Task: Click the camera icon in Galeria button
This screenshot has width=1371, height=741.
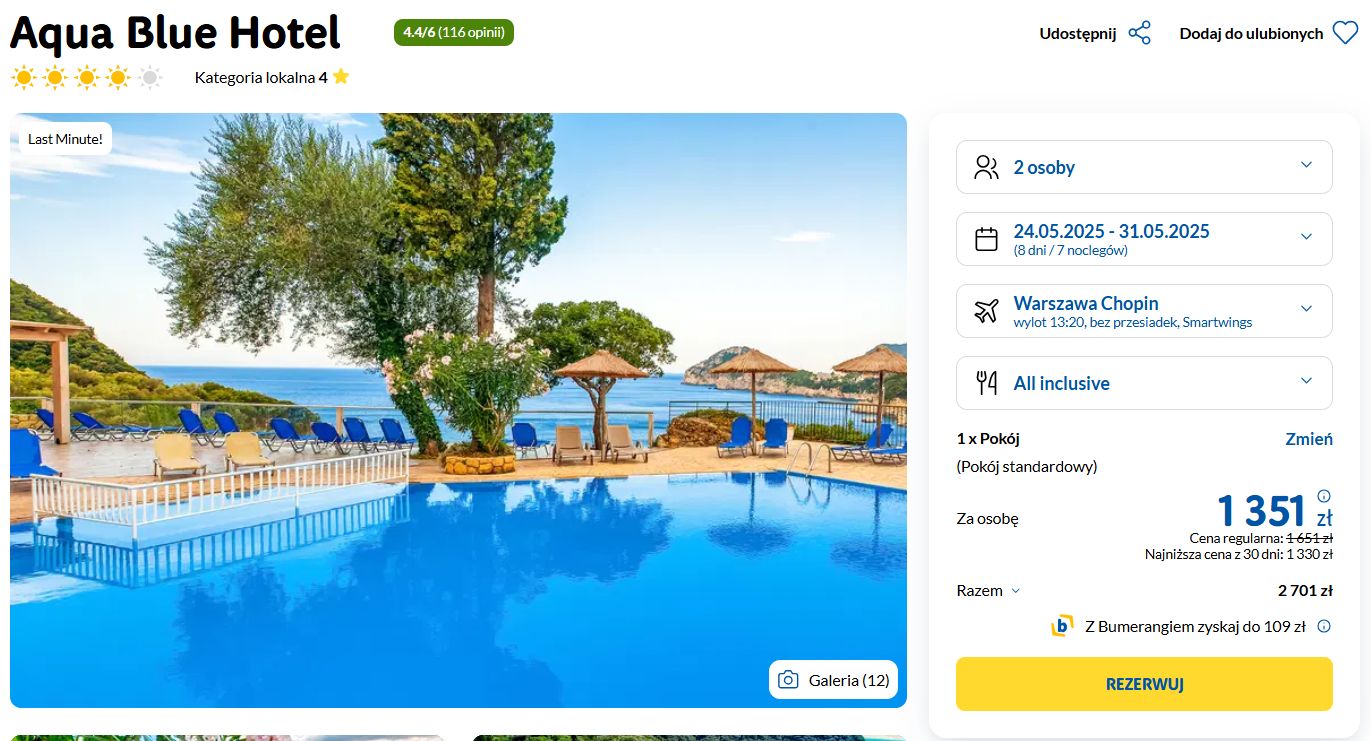Action: click(788, 680)
